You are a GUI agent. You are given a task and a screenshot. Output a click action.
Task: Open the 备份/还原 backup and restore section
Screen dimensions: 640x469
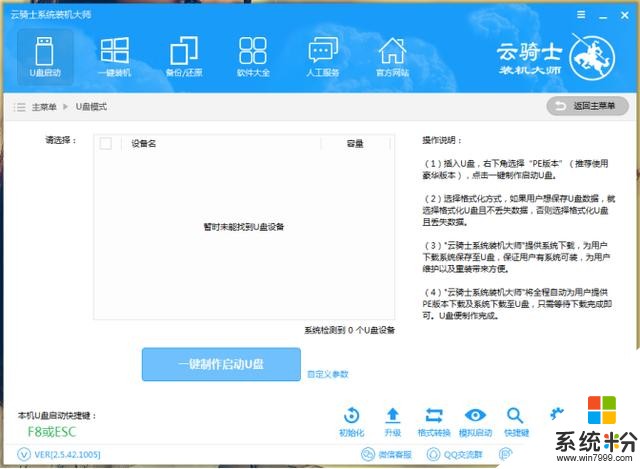click(x=183, y=57)
